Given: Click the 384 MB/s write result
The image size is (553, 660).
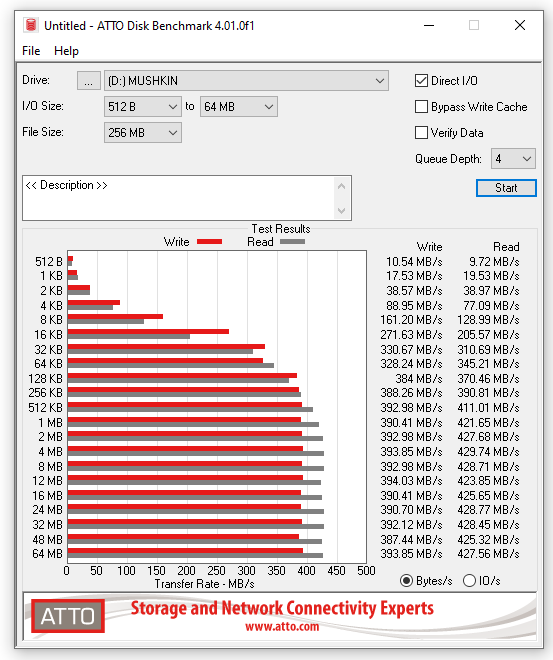Looking at the screenshot, I should [x=419, y=378].
